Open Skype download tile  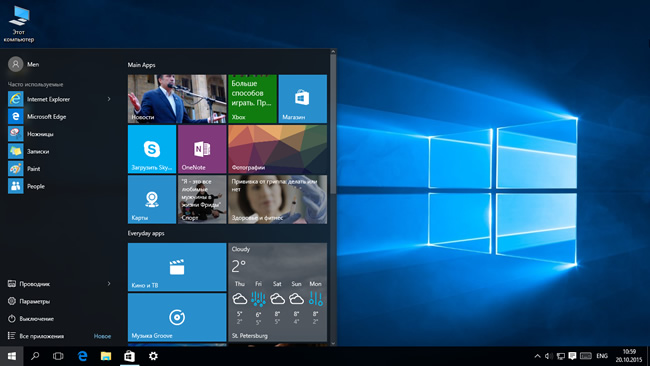tap(152, 149)
